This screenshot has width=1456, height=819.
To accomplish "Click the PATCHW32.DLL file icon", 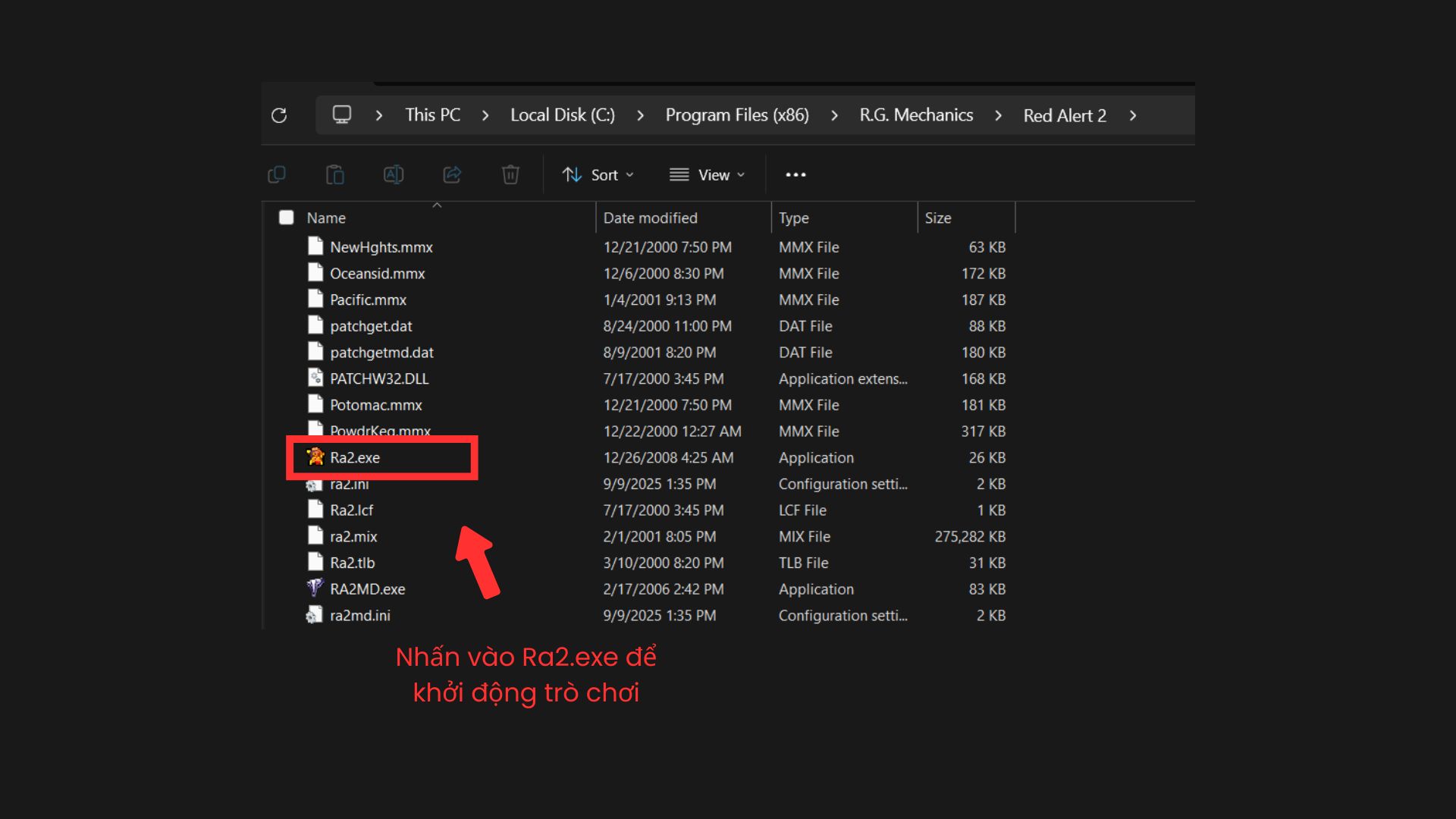I will tap(315, 378).
